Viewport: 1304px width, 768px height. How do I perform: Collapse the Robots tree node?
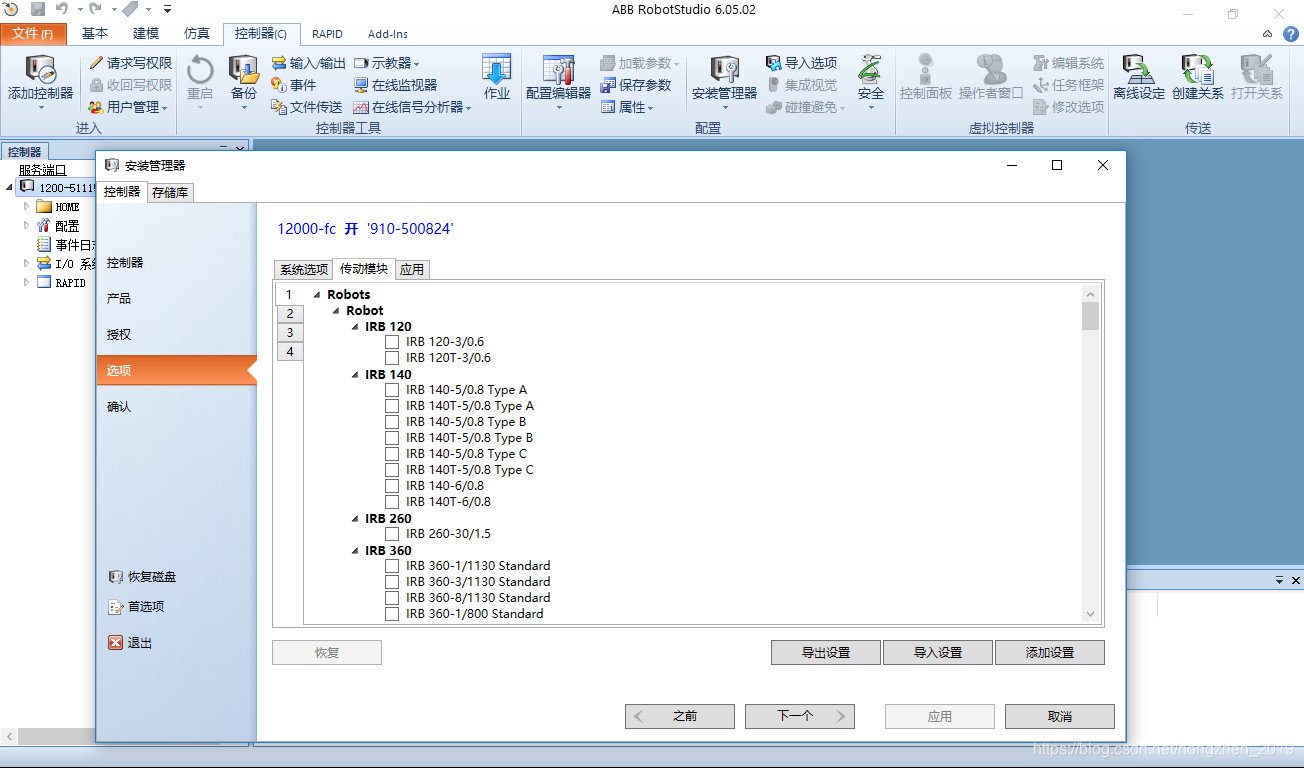(x=317, y=295)
